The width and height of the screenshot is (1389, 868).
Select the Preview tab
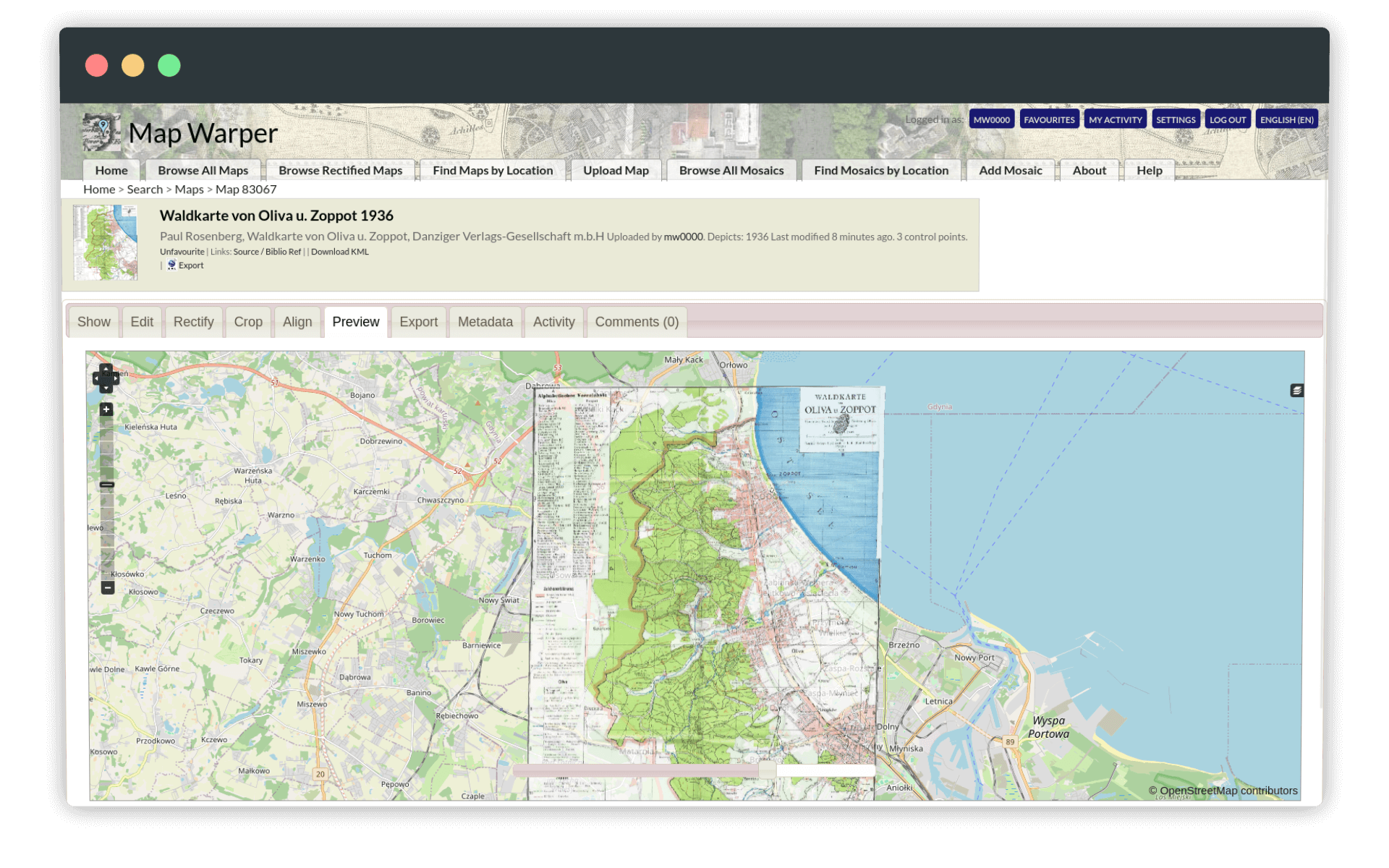tap(355, 322)
